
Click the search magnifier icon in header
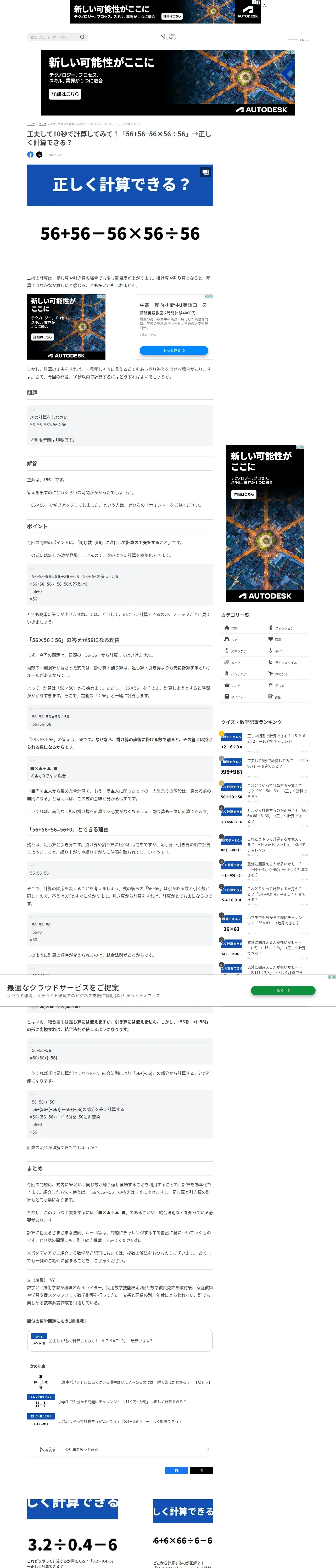coord(82,37)
